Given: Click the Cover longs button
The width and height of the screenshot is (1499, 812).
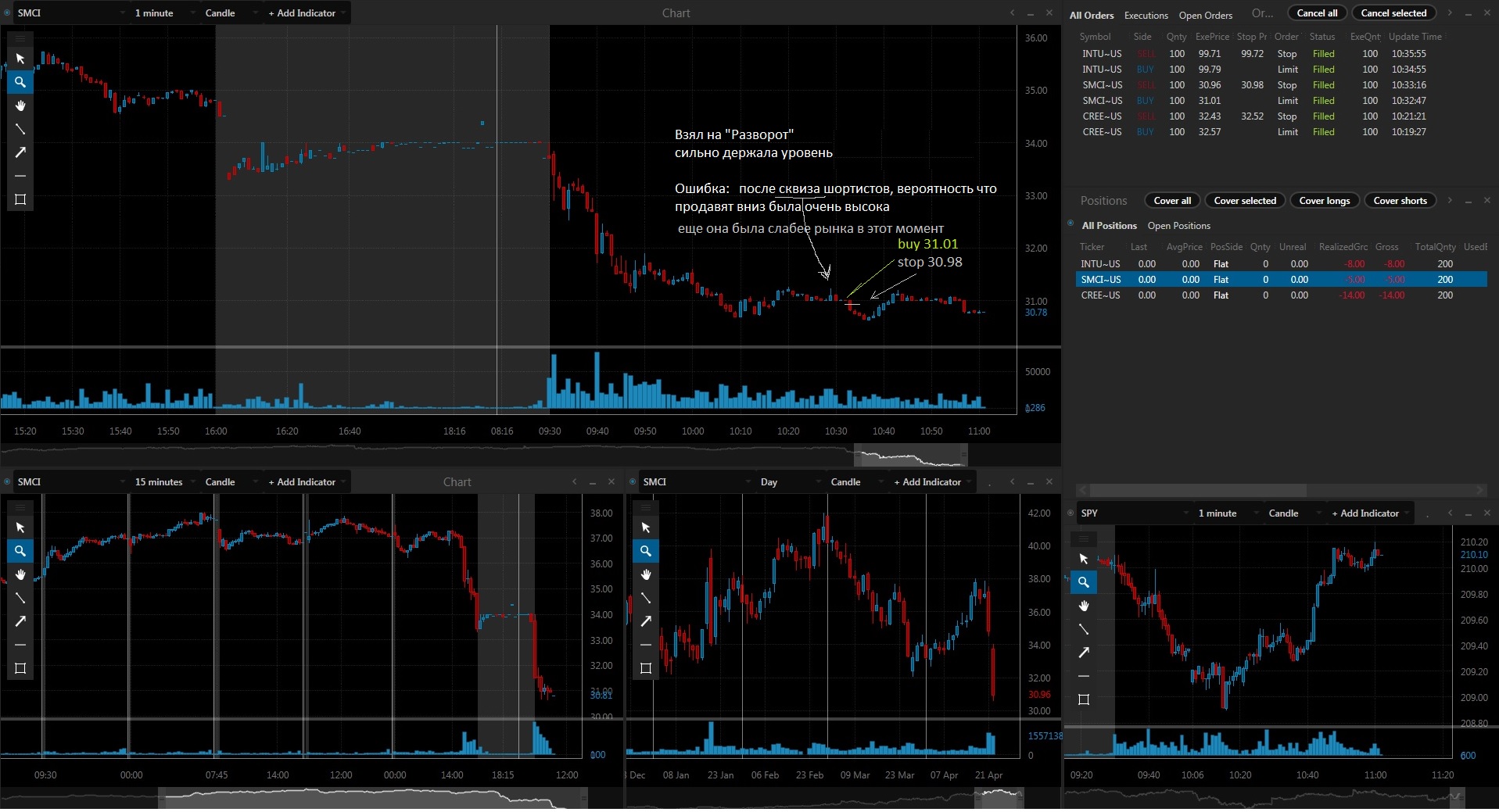Looking at the screenshot, I should [1325, 200].
